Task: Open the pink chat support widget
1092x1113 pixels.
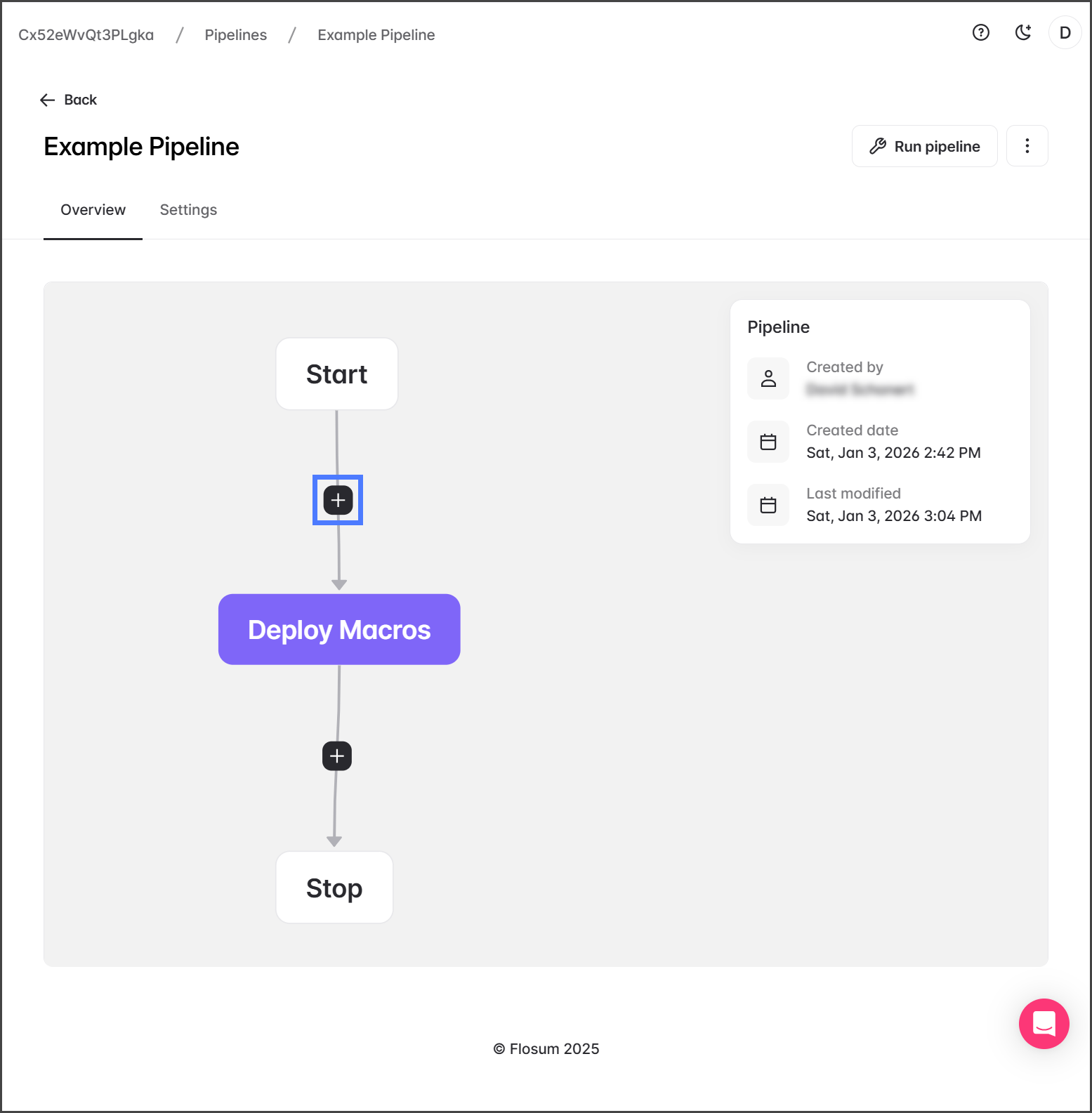Action: tap(1044, 1023)
